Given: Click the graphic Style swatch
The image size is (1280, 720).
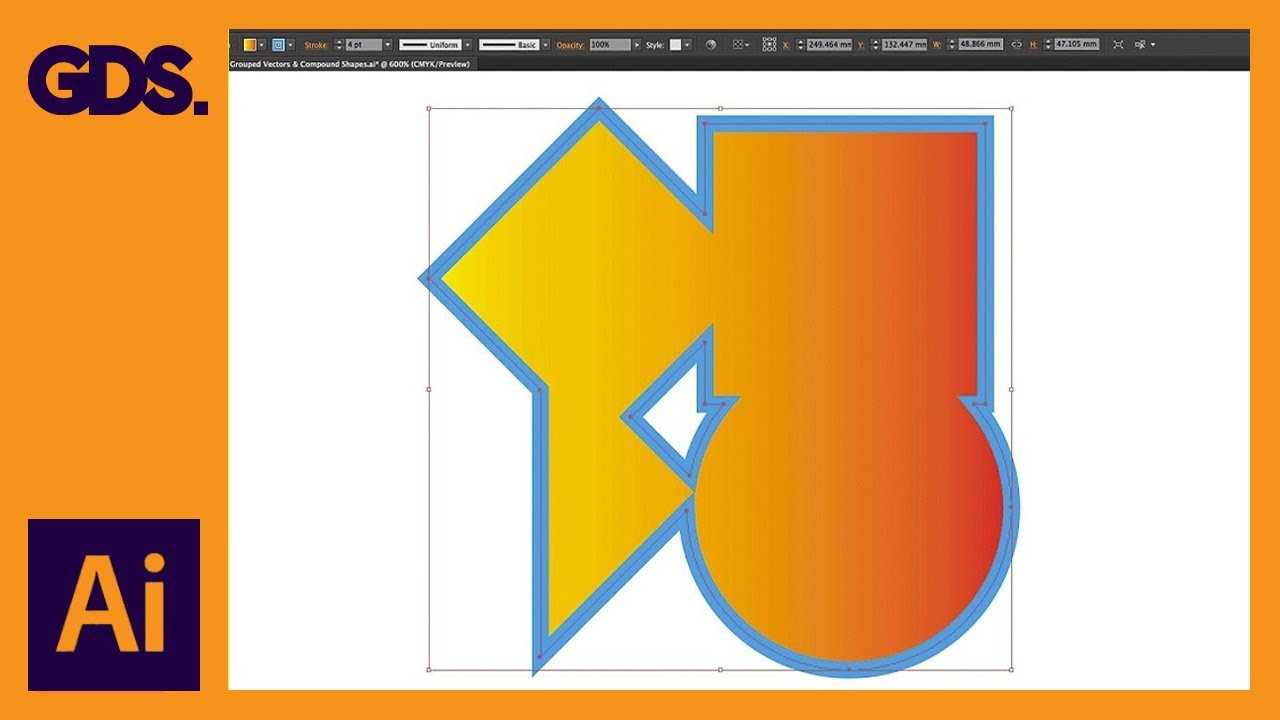Looking at the screenshot, I should (x=675, y=45).
